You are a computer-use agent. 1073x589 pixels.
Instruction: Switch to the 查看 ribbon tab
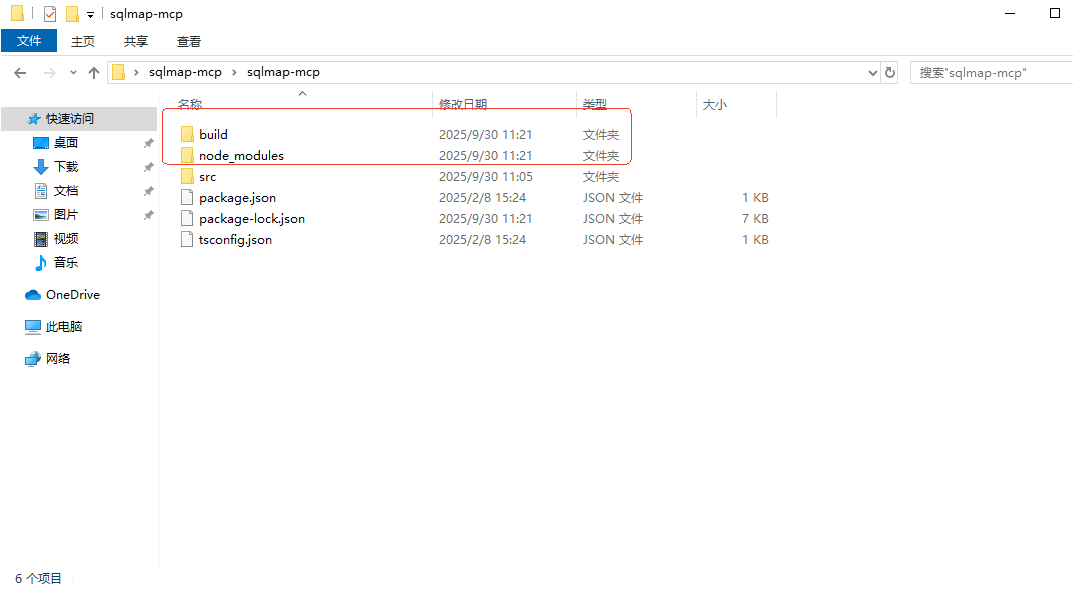[189, 41]
